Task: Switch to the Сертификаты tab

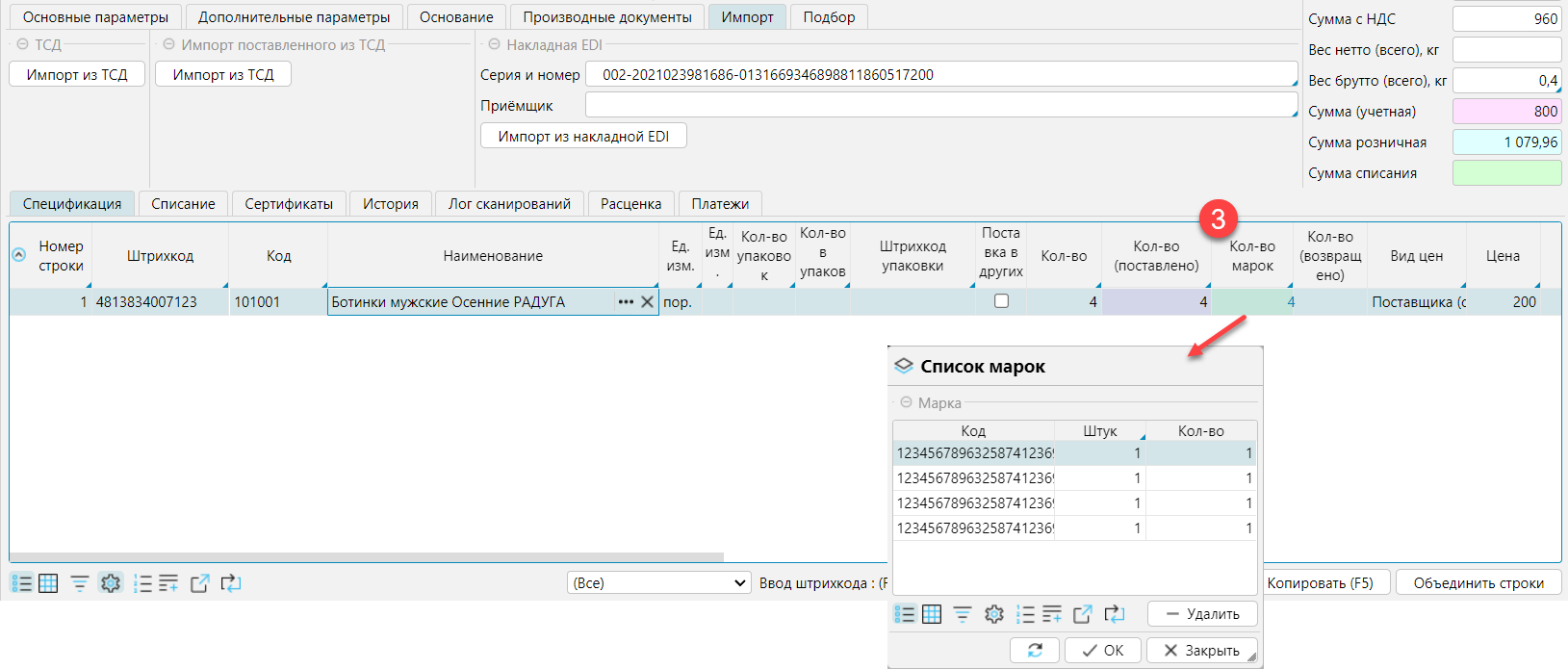Action: click(289, 204)
